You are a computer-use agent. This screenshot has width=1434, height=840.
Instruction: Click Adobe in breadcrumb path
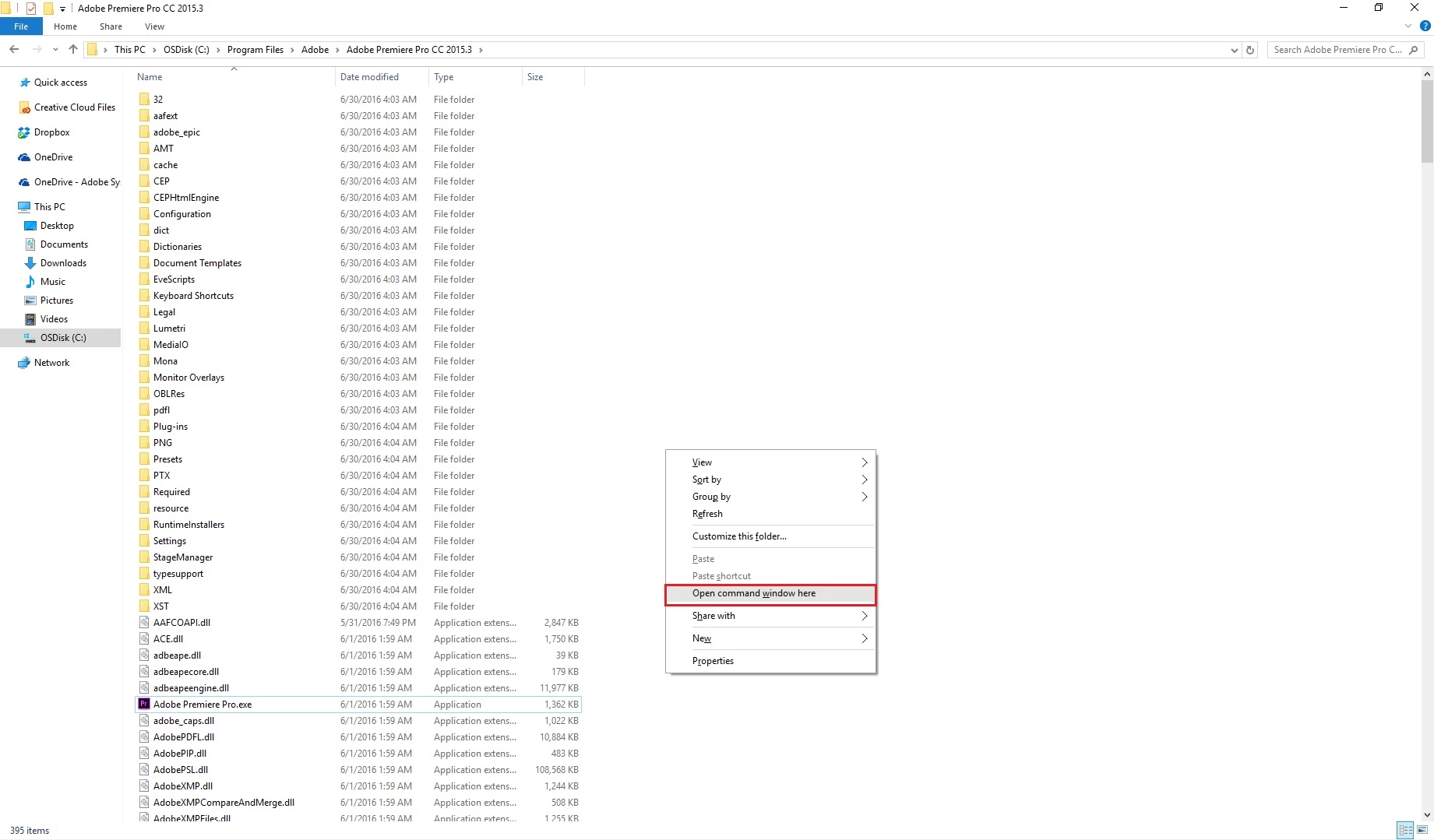click(x=315, y=50)
